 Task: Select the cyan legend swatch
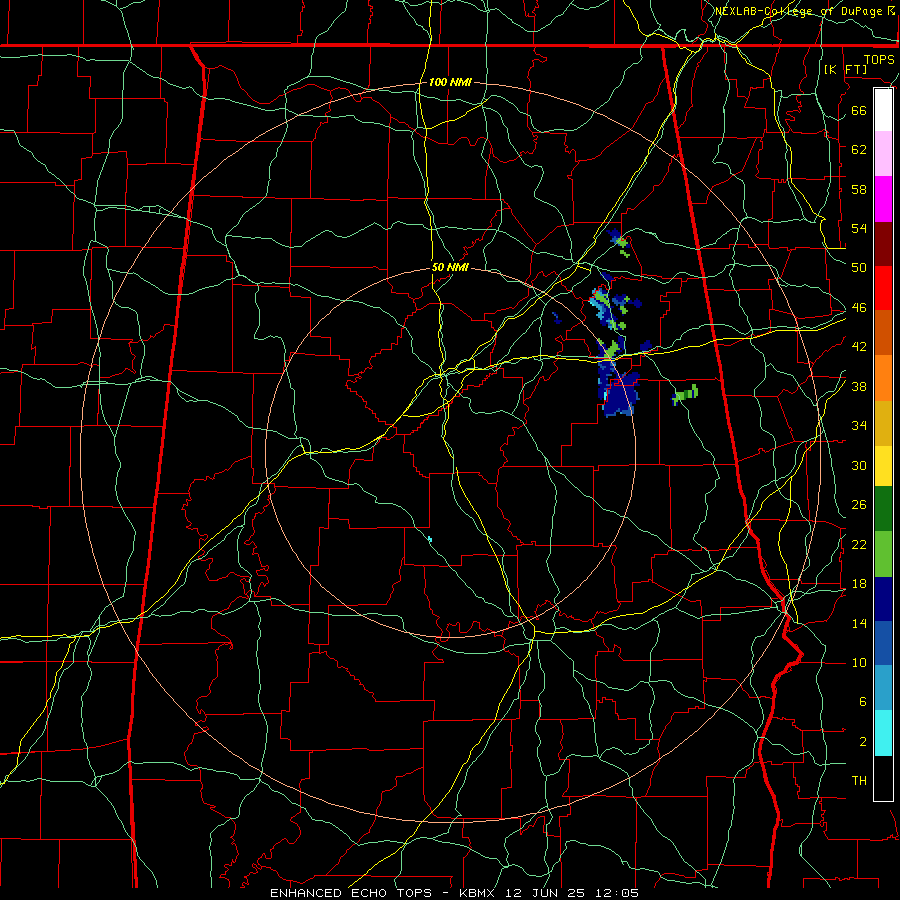coord(883,733)
